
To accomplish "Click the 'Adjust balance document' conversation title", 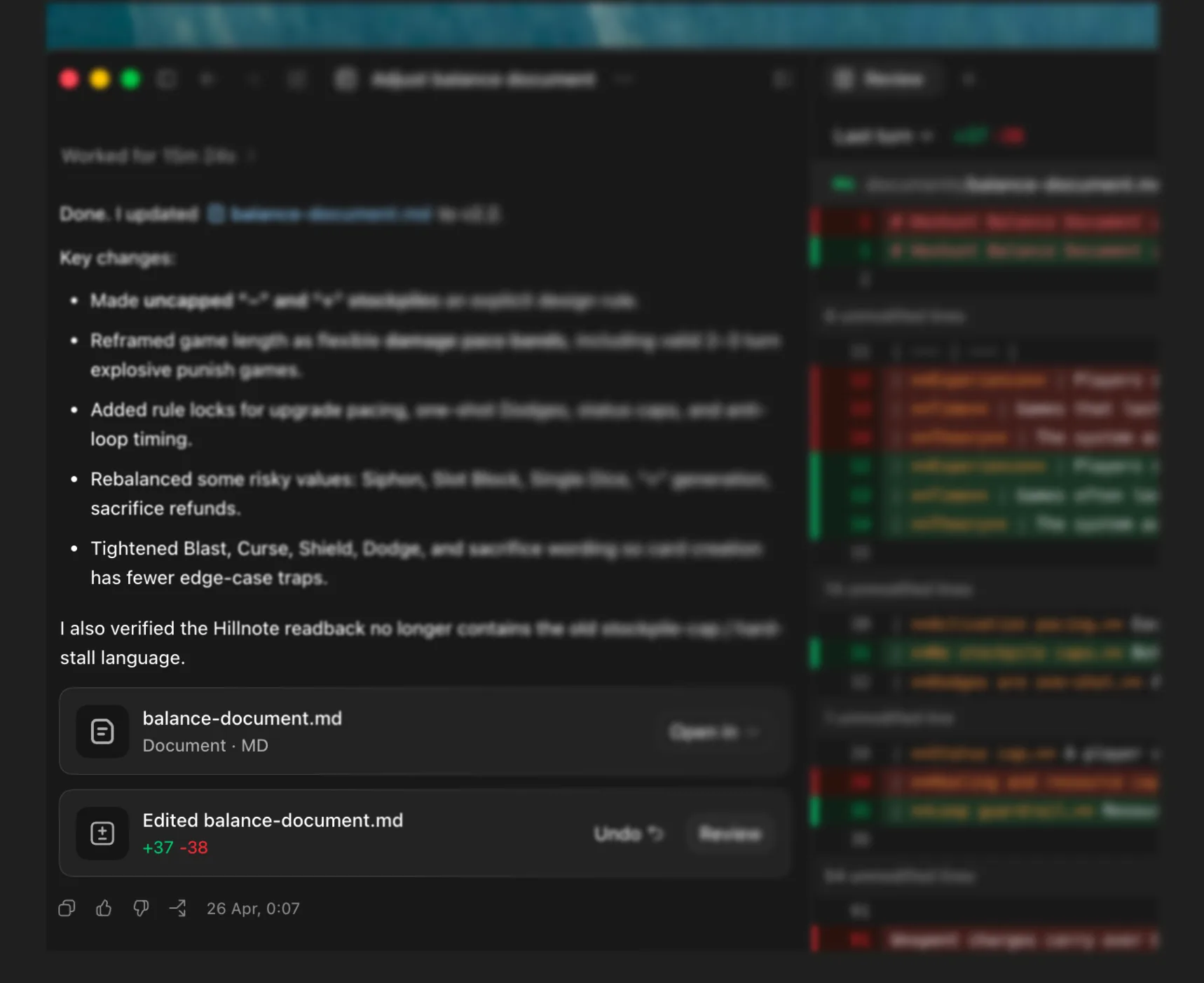I will 484,80.
